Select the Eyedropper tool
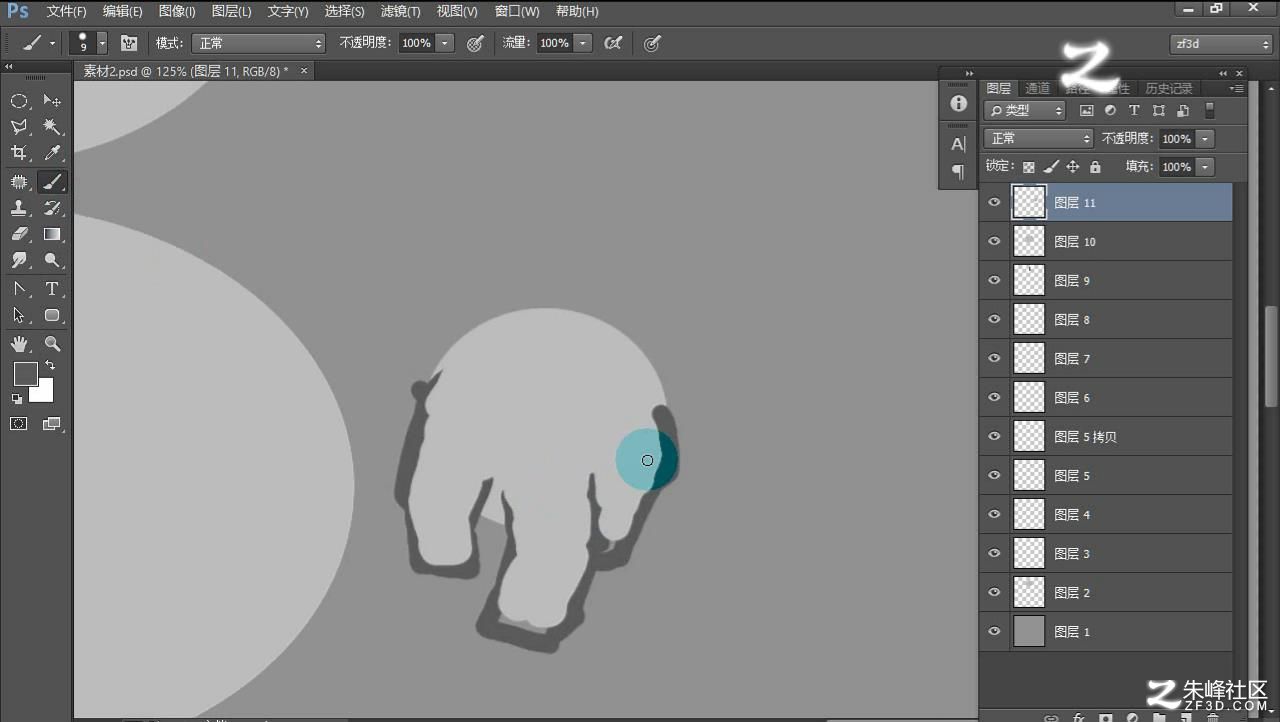The width and height of the screenshot is (1280, 722). (x=52, y=153)
